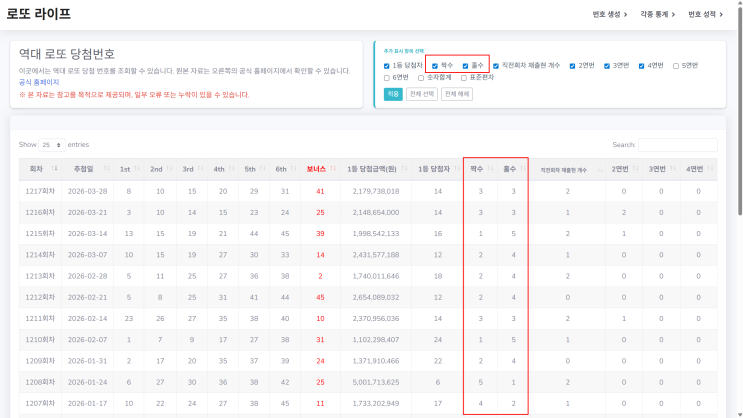Select the 1217회차 row cell
Viewport: 743px width, 418px height.
(40, 191)
